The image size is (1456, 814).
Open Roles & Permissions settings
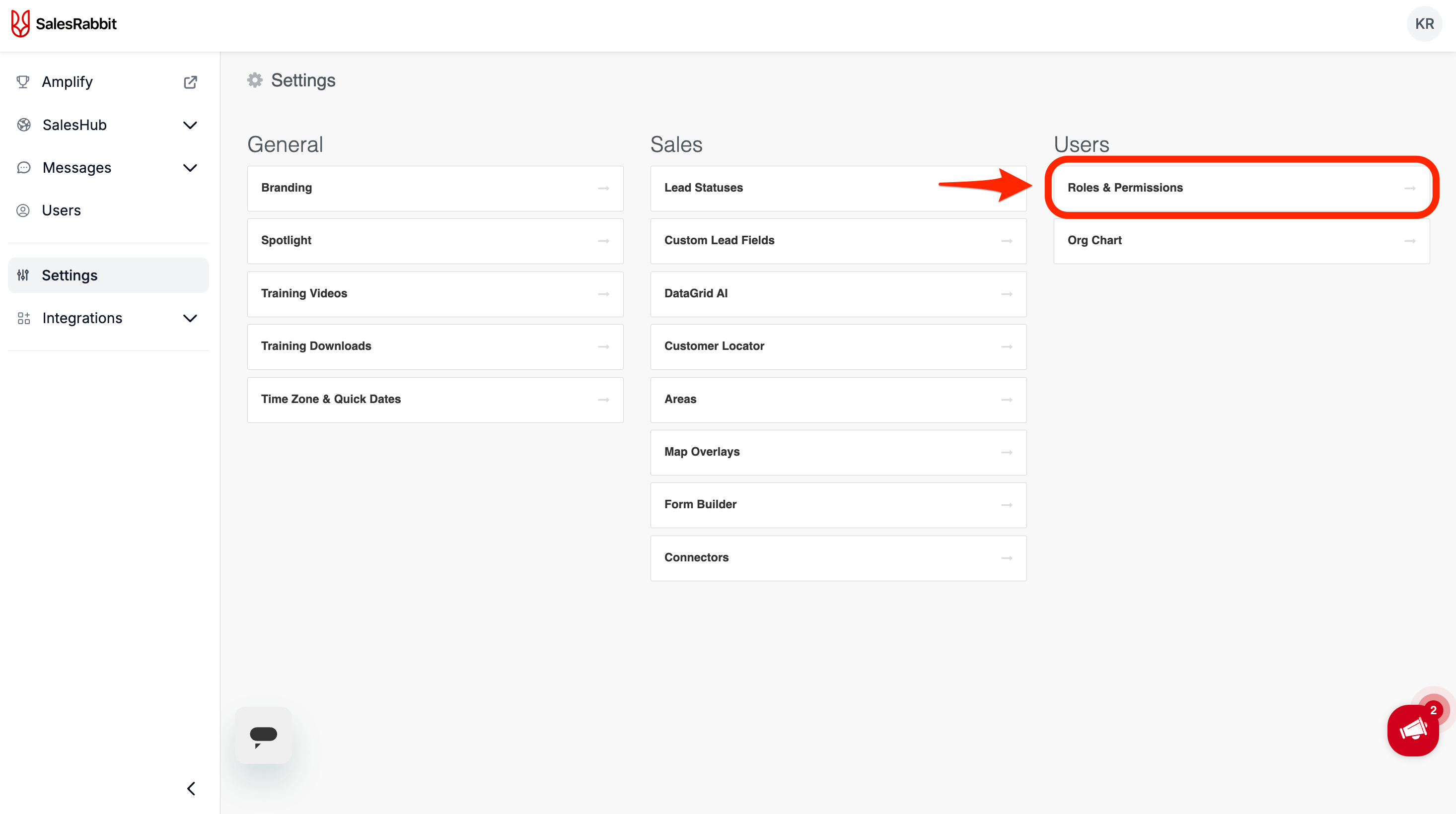(1240, 188)
